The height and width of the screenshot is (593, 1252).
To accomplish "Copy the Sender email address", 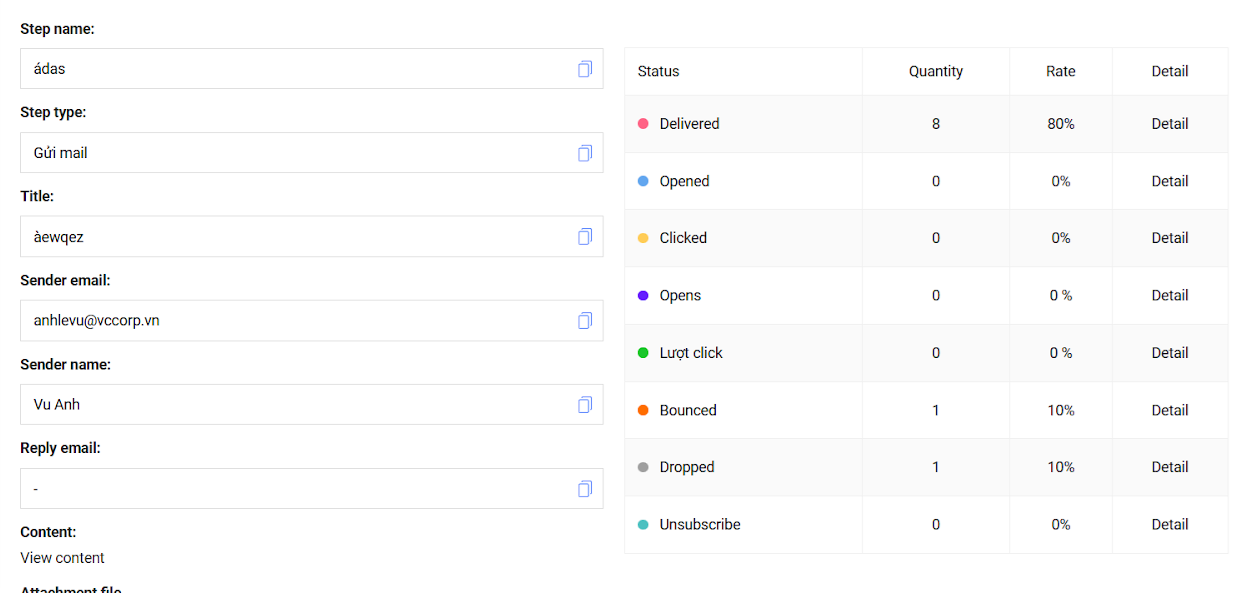I will [x=585, y=321].
